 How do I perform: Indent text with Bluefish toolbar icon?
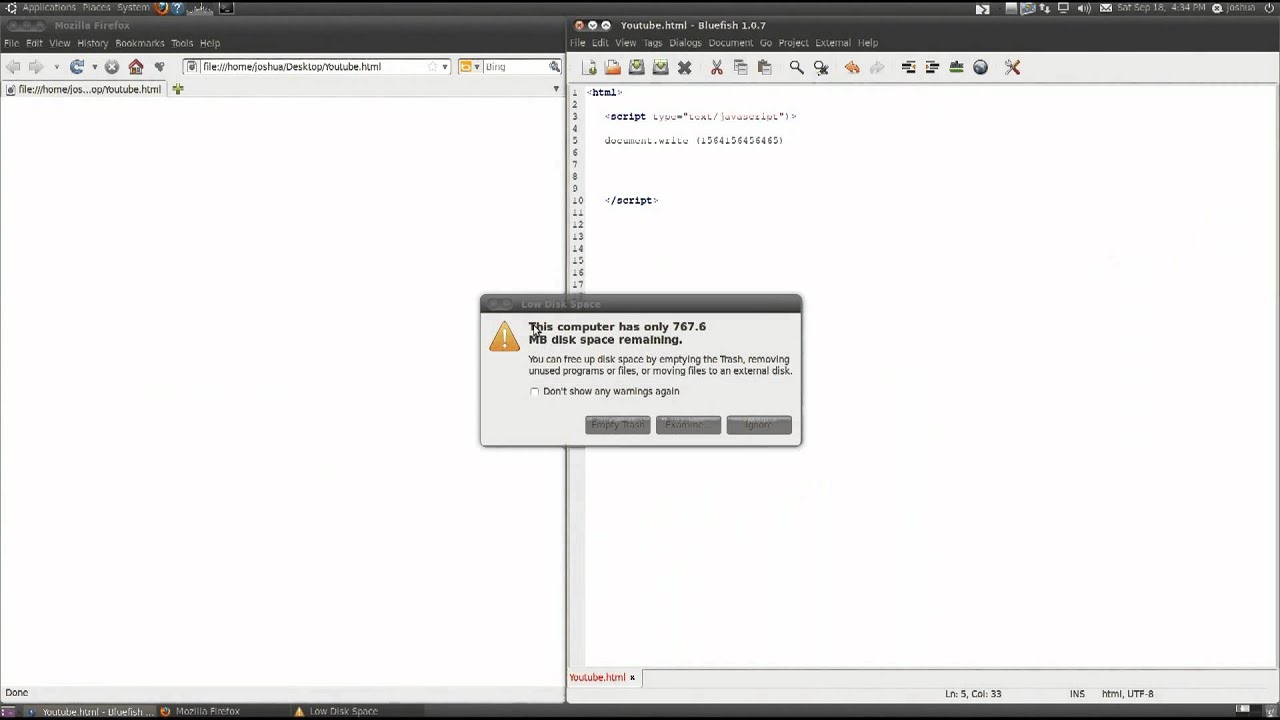[x=932, y=67]
